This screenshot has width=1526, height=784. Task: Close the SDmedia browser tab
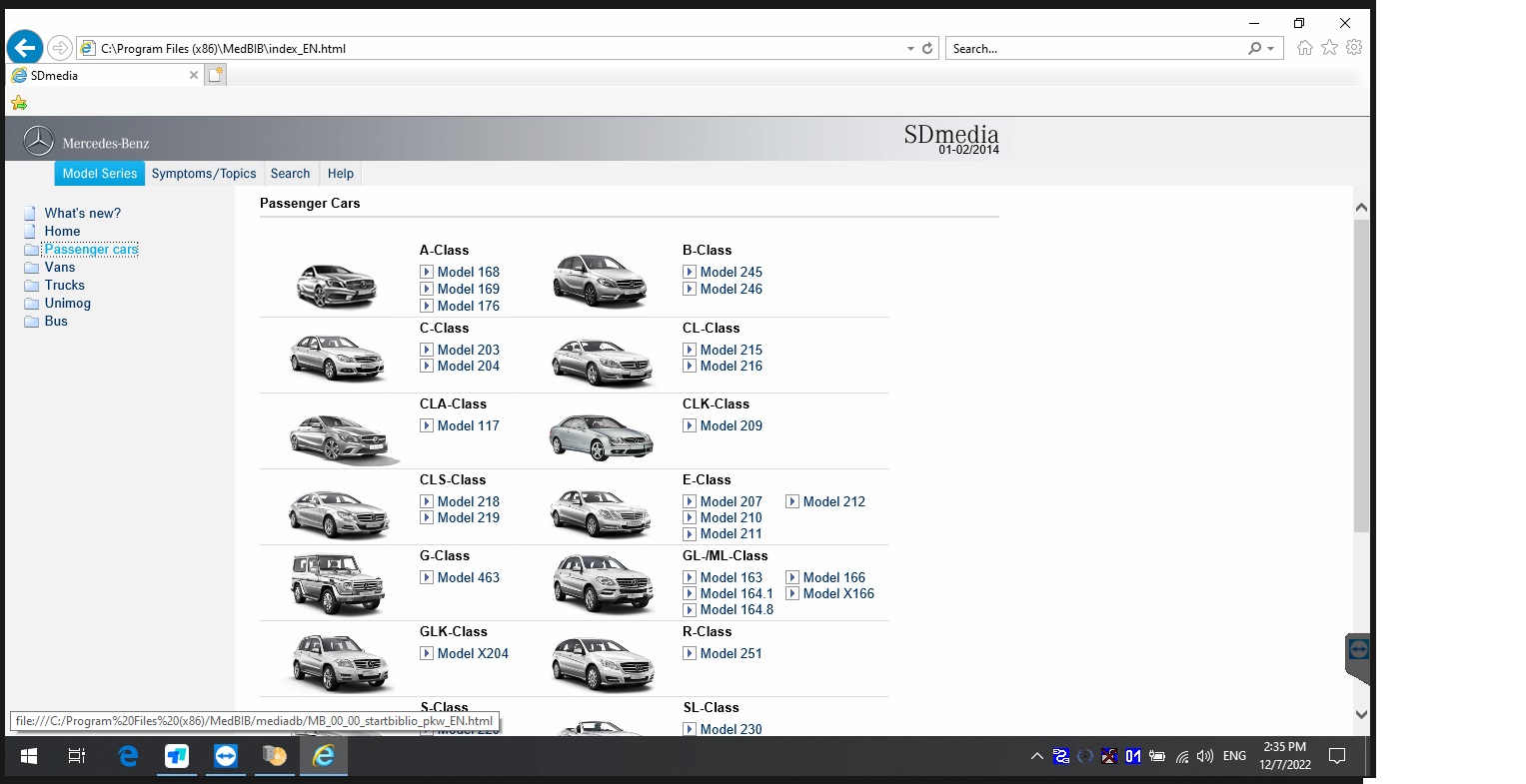pos(194,75)
